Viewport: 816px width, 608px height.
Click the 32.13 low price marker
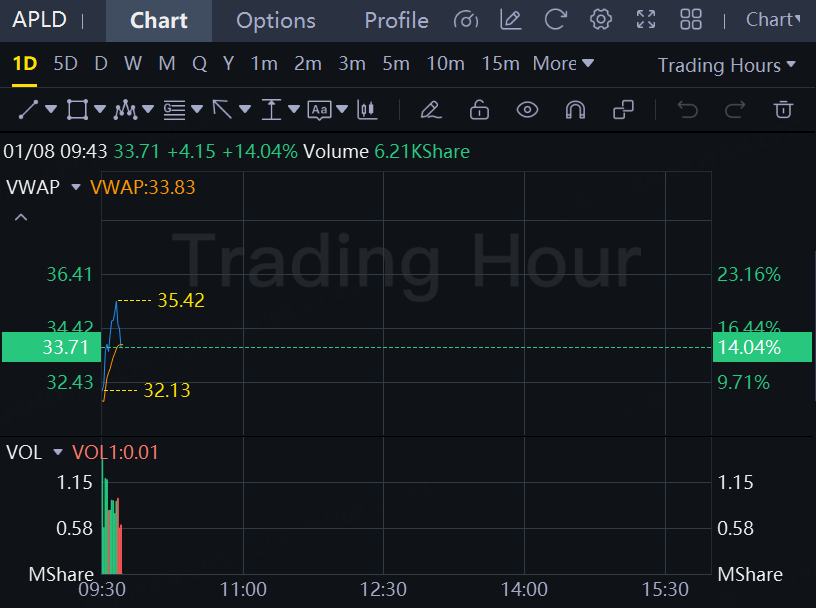click(167, 390)
